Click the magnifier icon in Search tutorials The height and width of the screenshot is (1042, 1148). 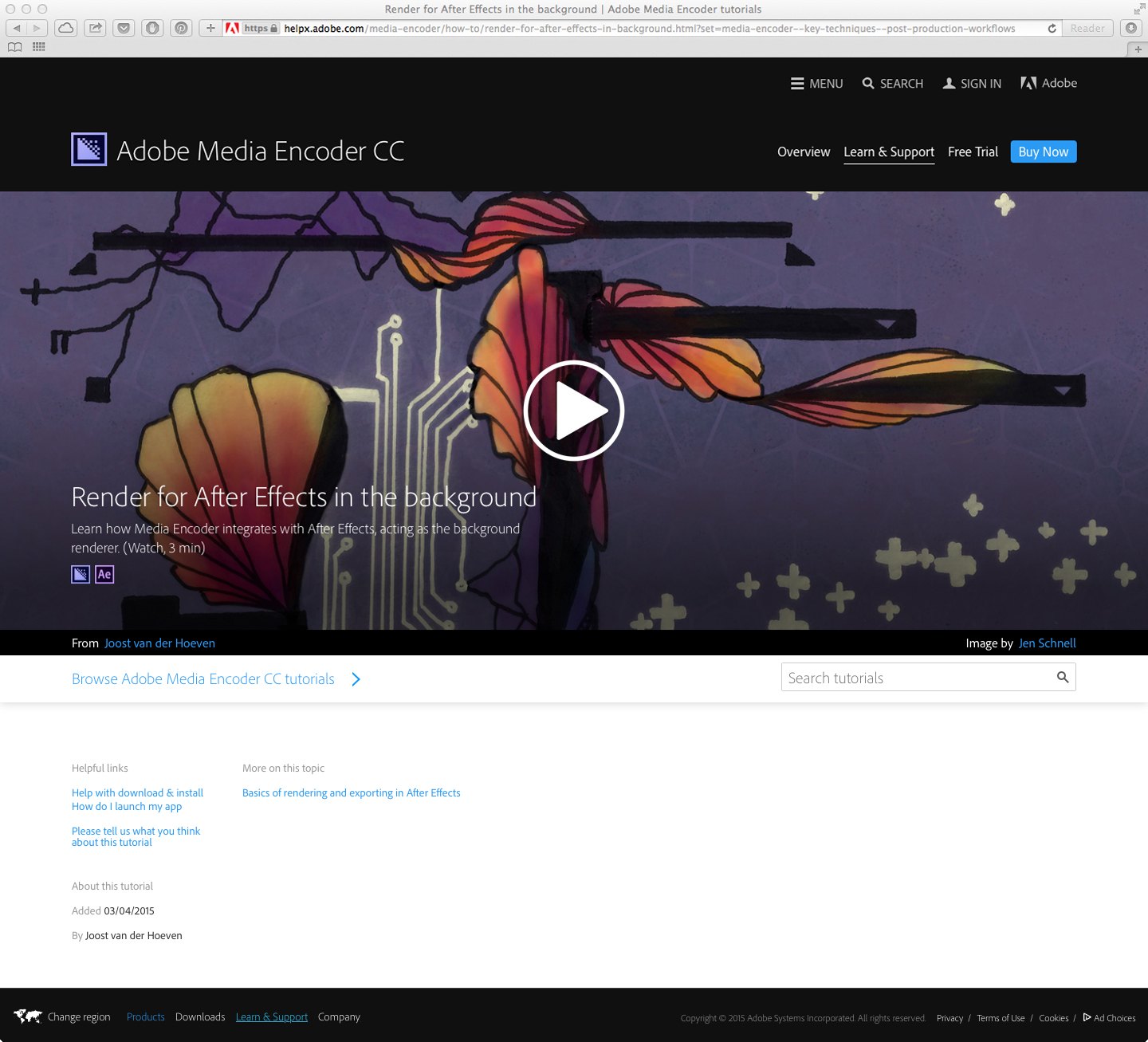pos(1063,678)
